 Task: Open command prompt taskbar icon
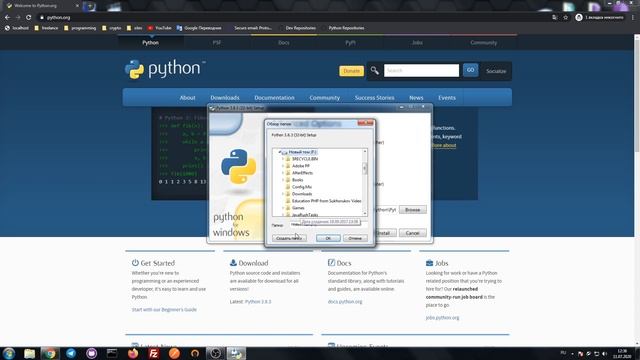tap(112, 353)
